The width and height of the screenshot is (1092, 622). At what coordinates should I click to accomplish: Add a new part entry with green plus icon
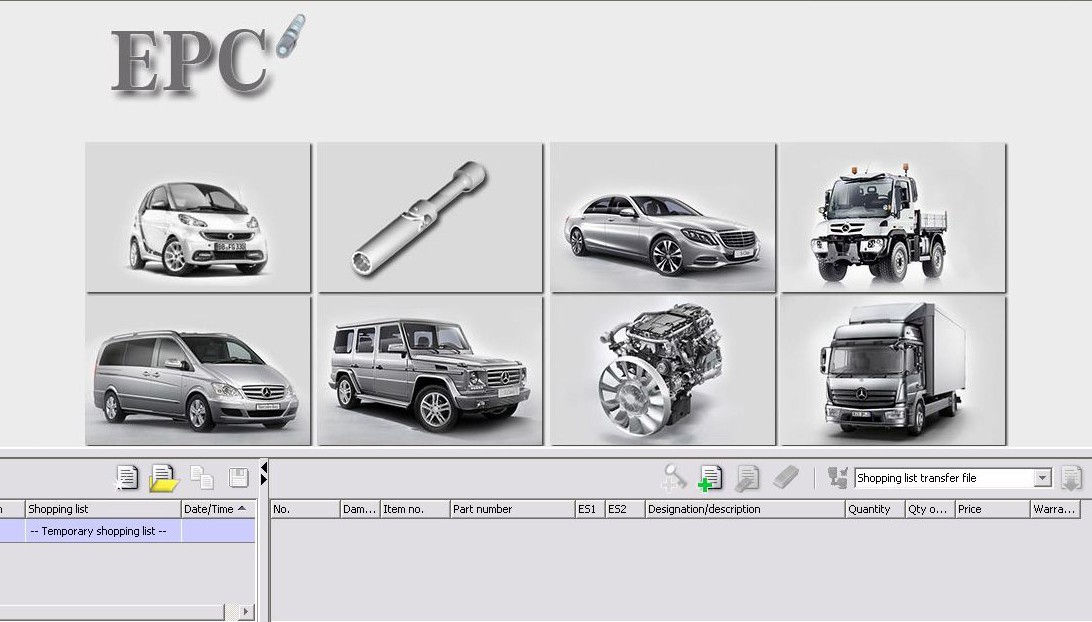point(709,478)
